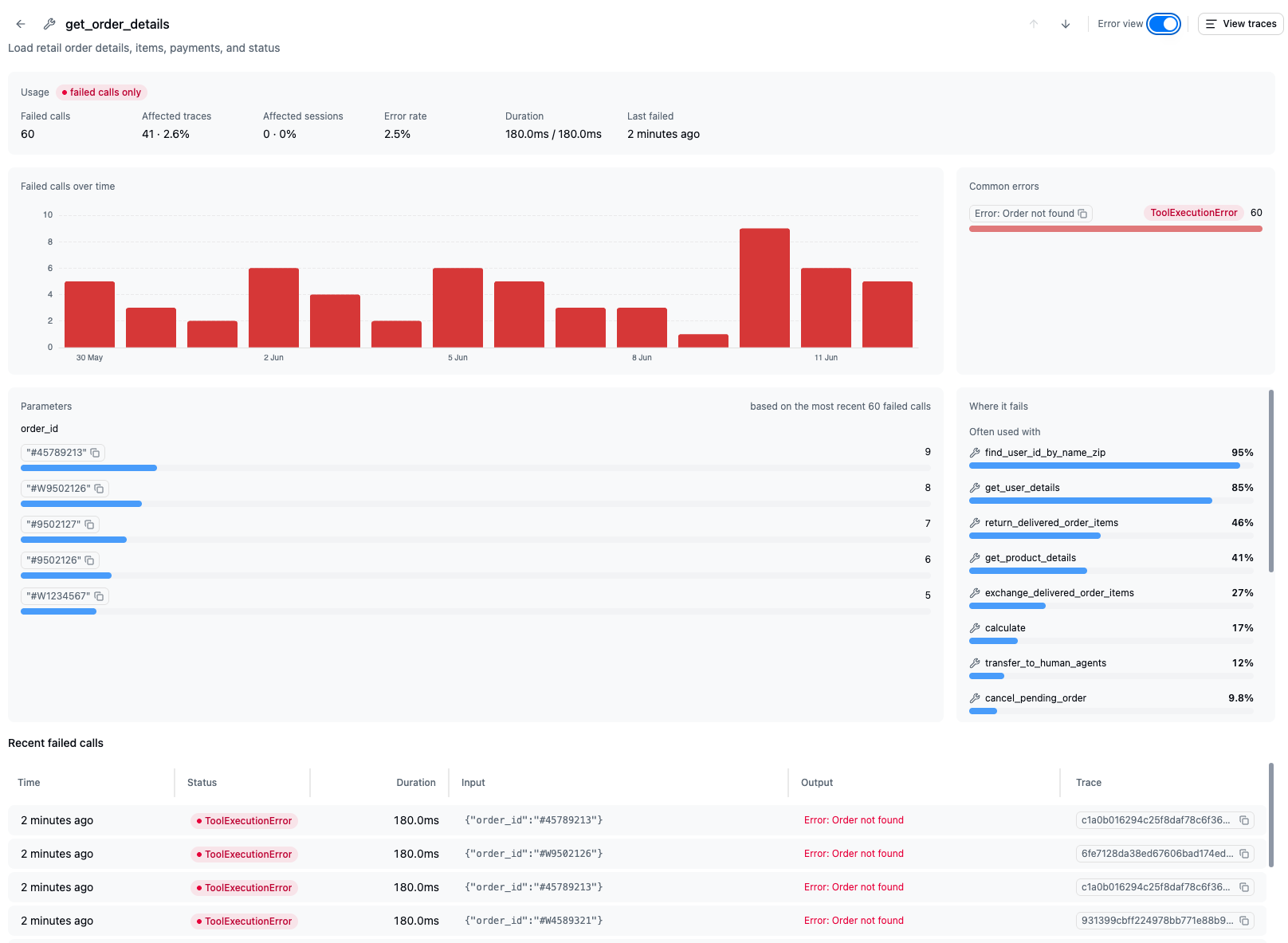Click wrench icon for get_product_details
This screenshot has width=1288, height=943.
975,558
